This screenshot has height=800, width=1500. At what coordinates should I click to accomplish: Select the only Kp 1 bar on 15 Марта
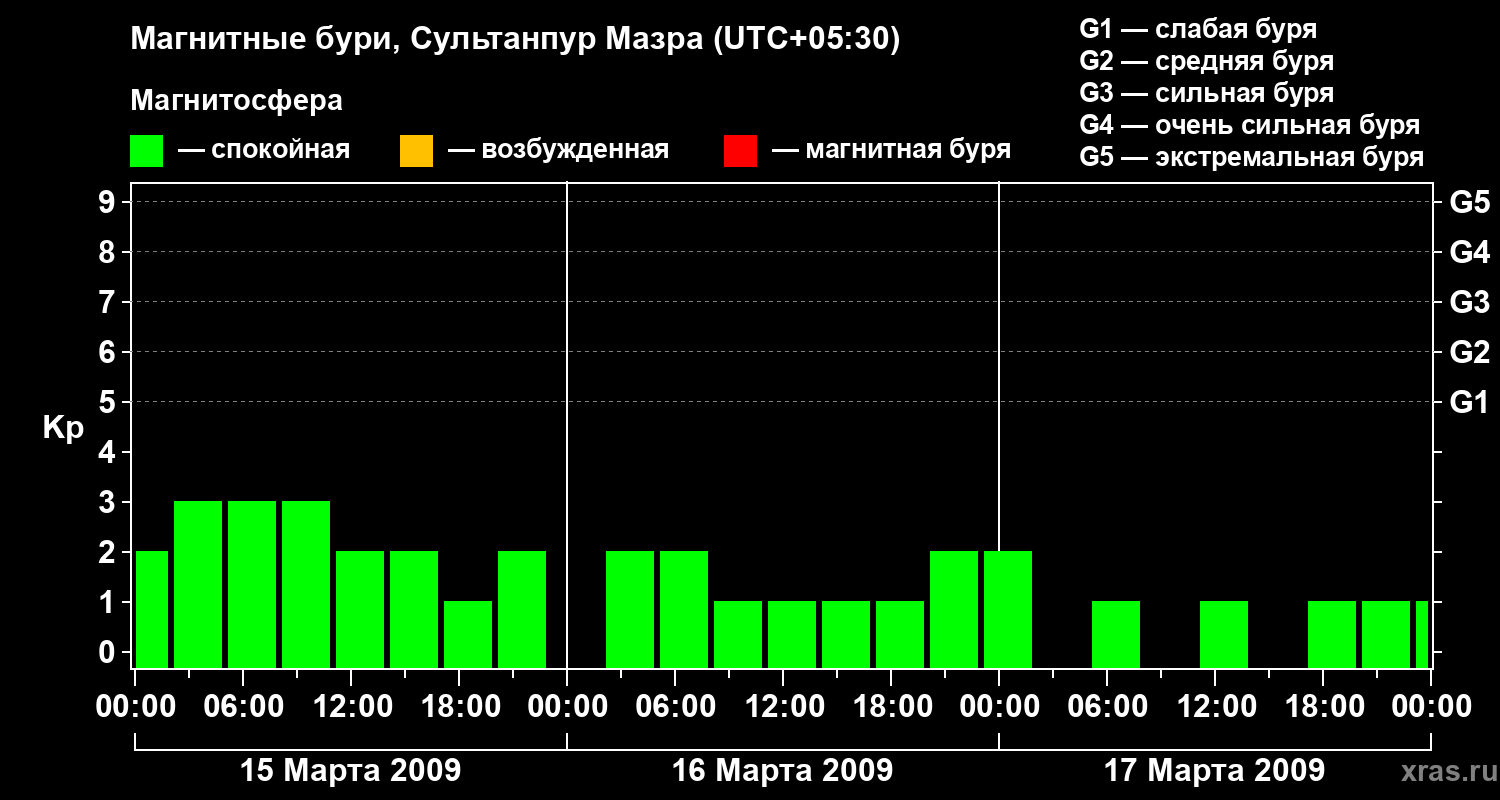[468, 634]
